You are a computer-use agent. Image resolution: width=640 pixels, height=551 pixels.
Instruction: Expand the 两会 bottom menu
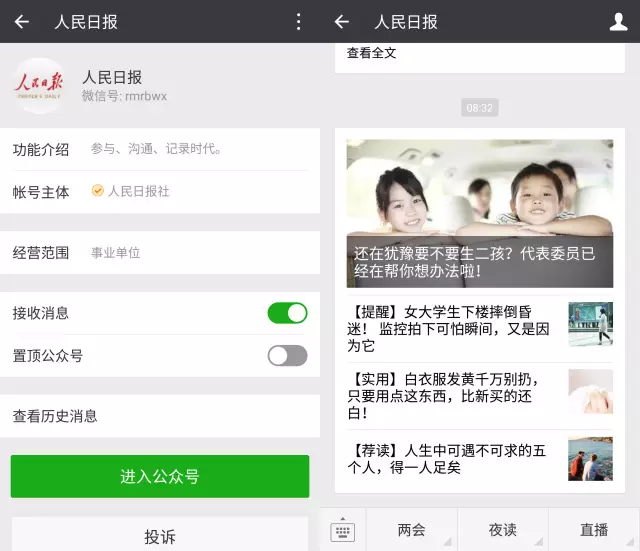(411, 530)
